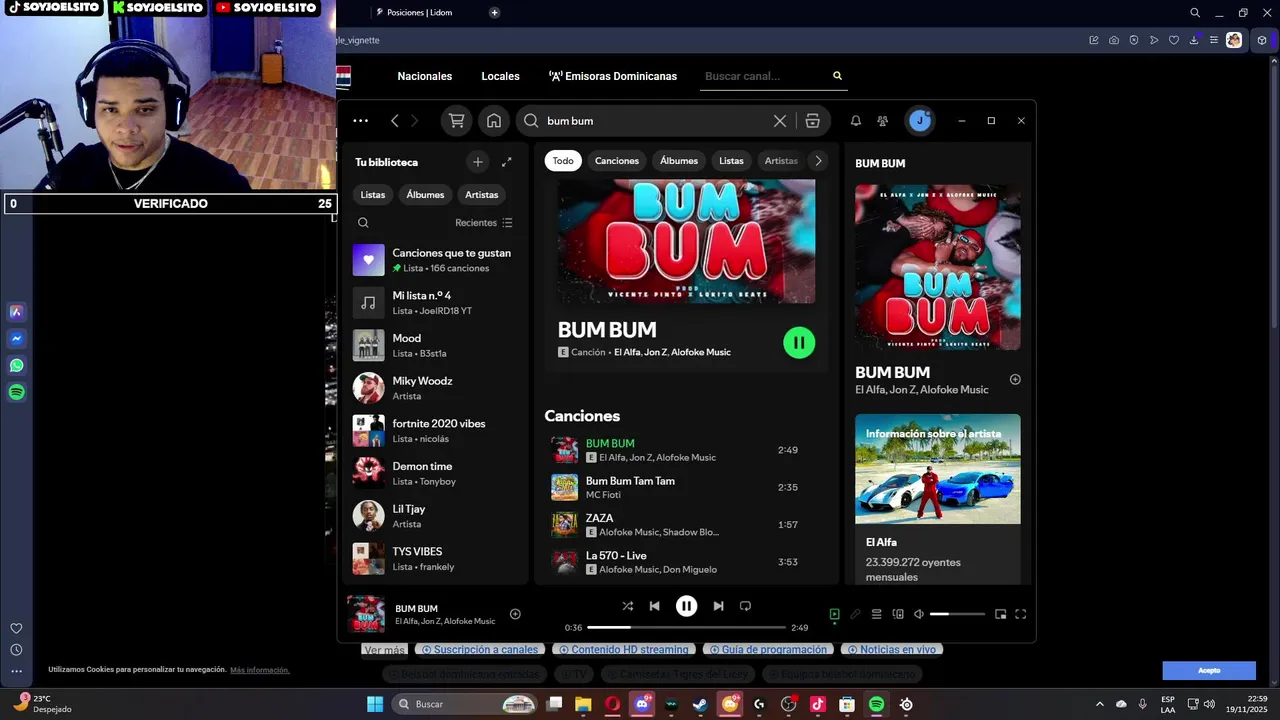
Task: Open the Windows Start menu
Action: tap(375, 704)
